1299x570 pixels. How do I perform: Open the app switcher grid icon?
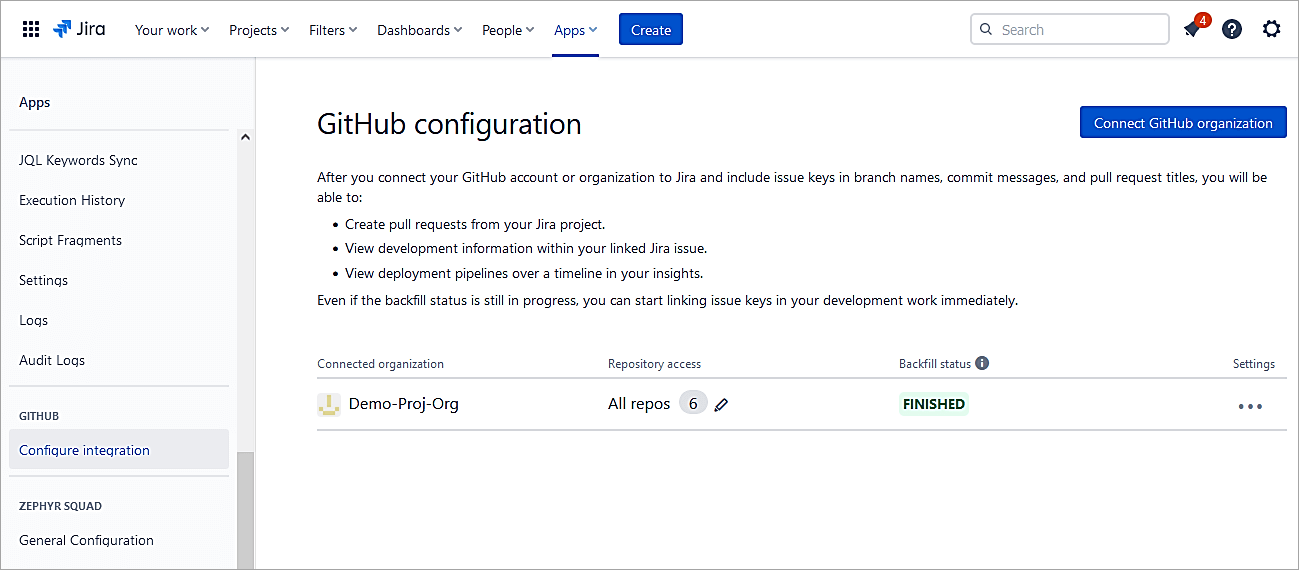(31, 30)
